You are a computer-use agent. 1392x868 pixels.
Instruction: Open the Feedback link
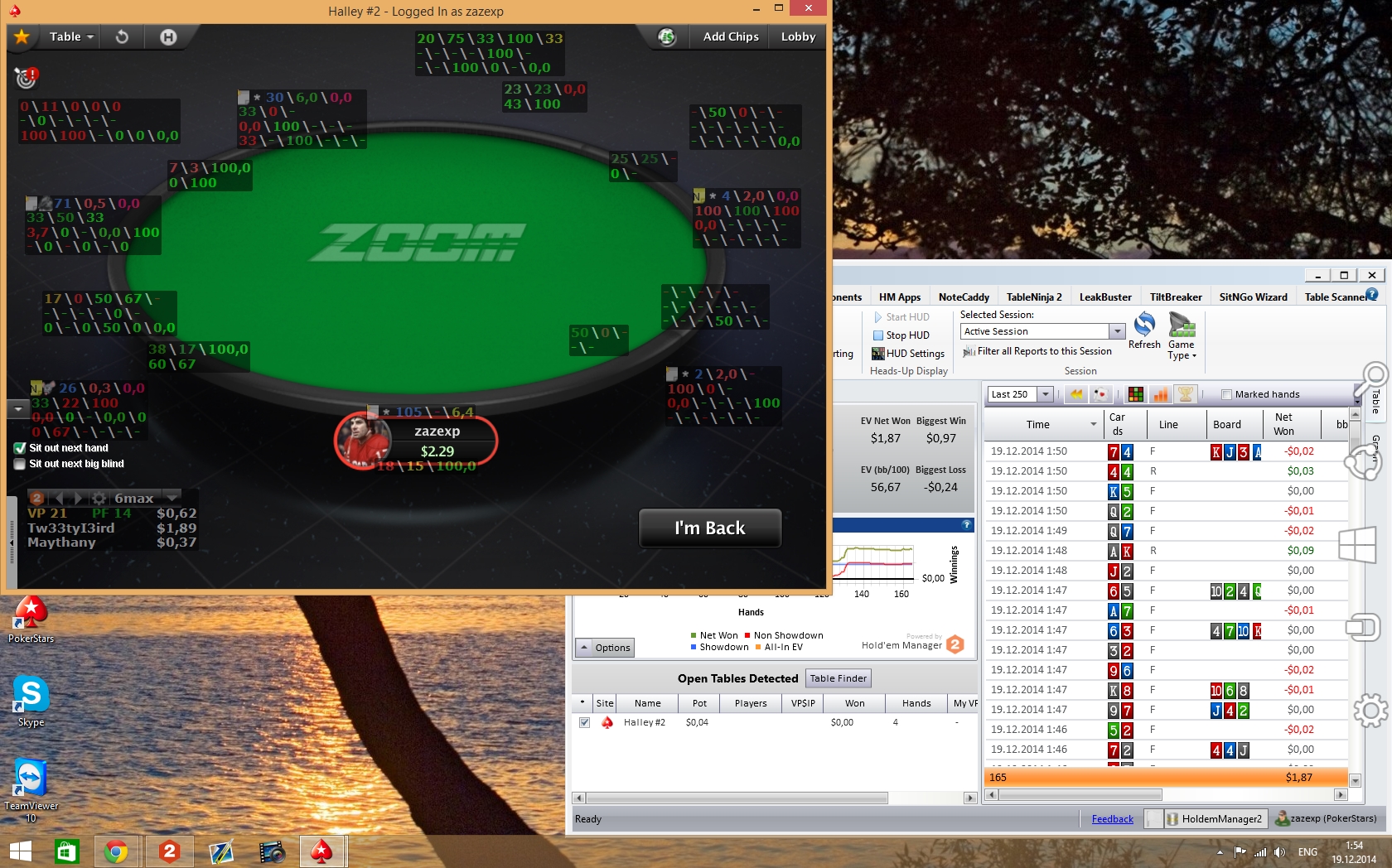click(1112, 819)
